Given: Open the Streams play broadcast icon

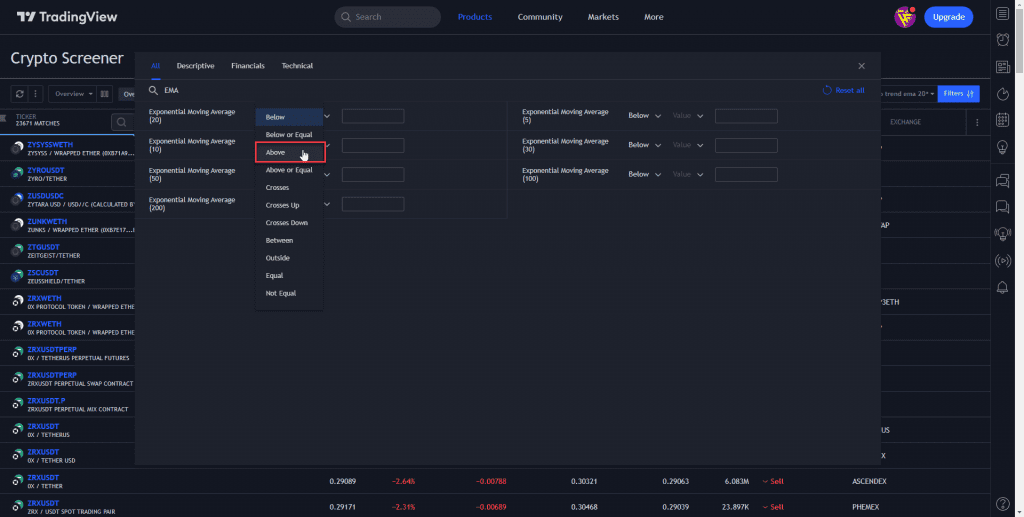Looking at the screenshot, I should (x=1002, y=261).
